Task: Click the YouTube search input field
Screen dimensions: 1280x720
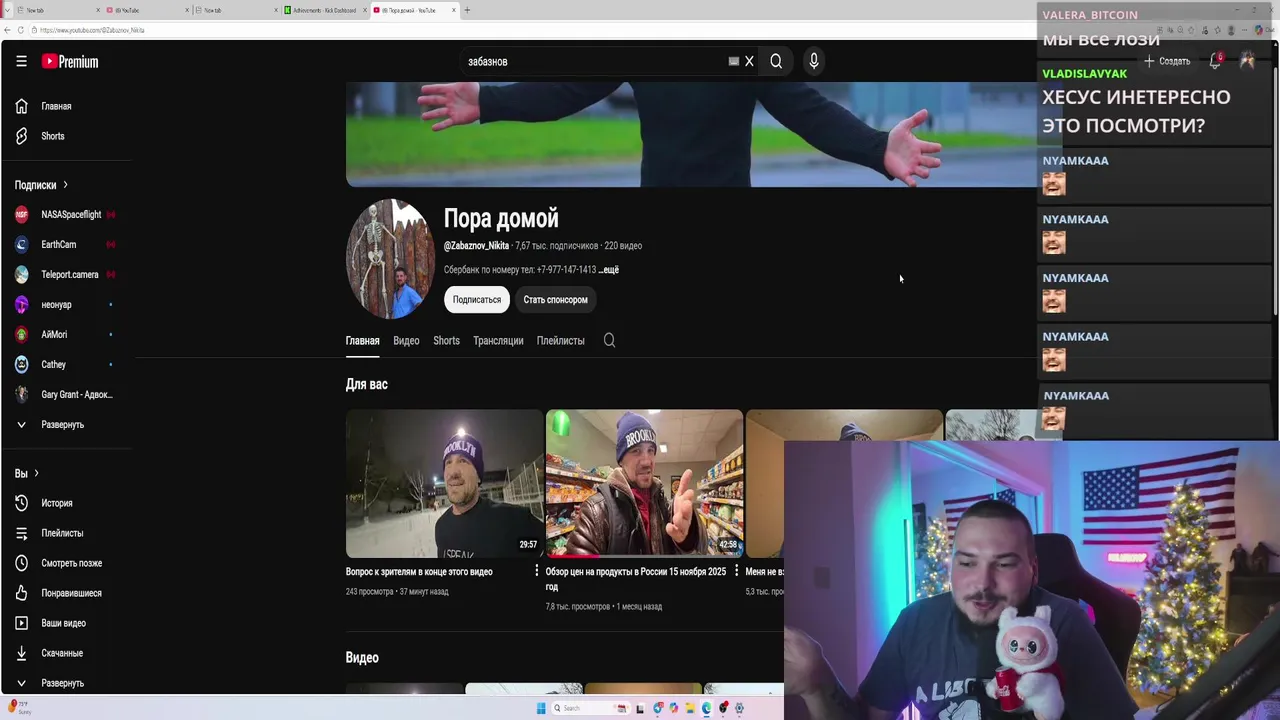Action: coord(595,61)
